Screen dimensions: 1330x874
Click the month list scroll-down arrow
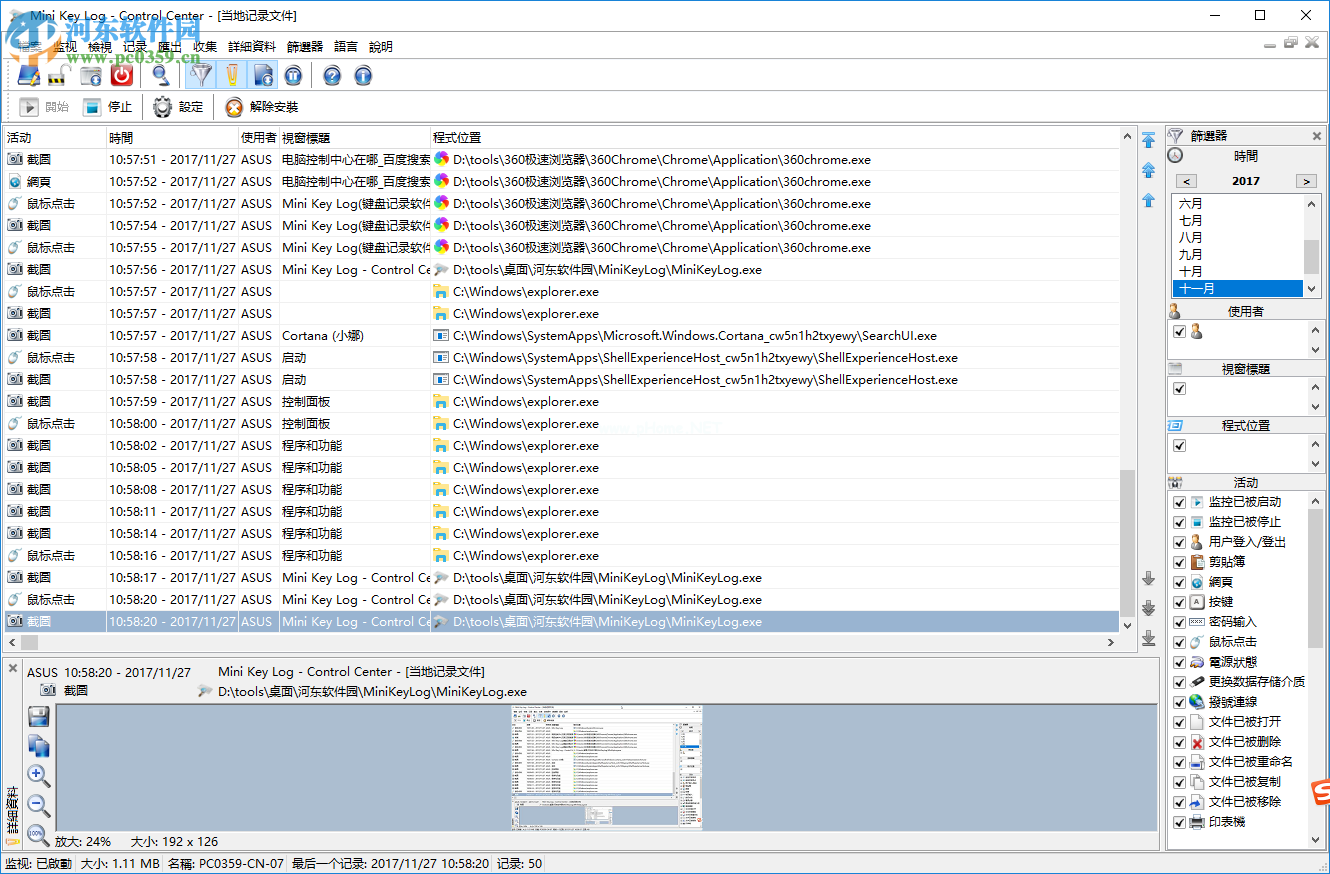[1313, 289]
